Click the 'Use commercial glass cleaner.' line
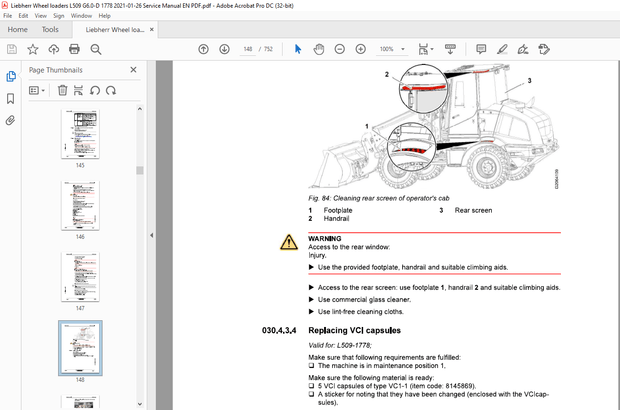620x410 pixels. click(364, 300)
